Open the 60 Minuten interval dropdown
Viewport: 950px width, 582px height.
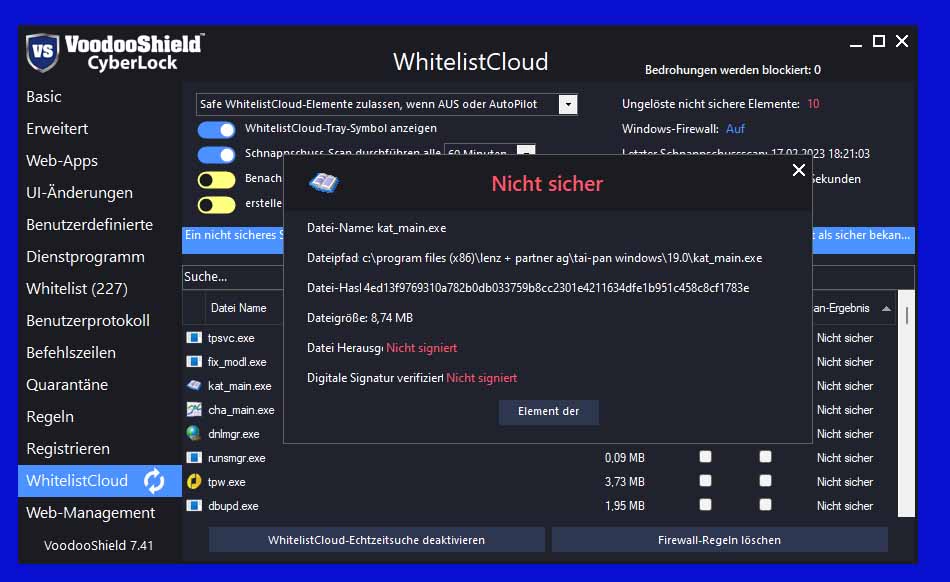pos(526,151)
